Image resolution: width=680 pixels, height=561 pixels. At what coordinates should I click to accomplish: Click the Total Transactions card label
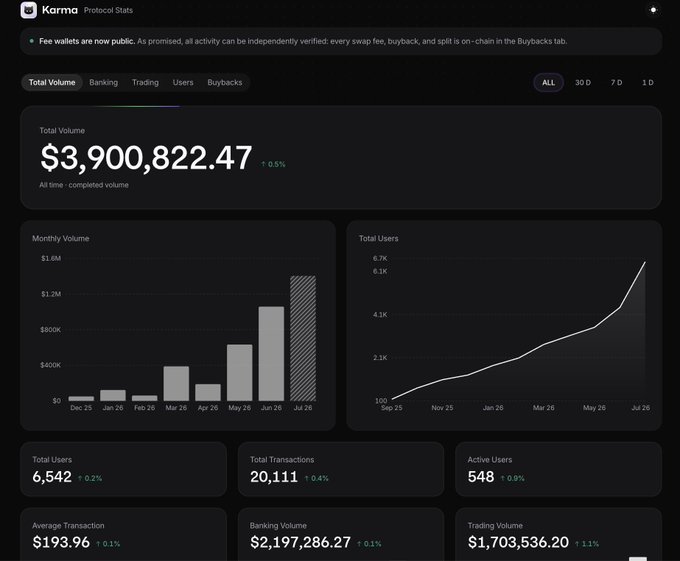(282, 460)
